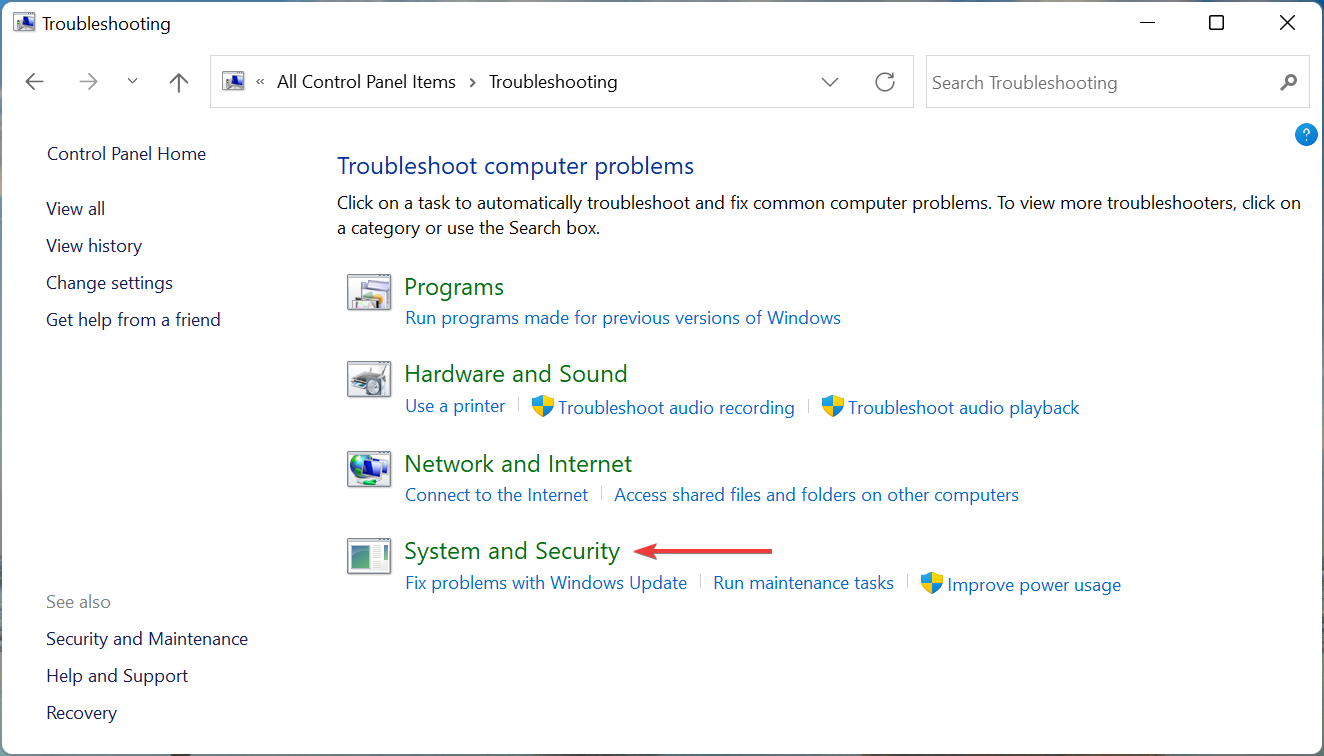The width and height of the screenshot is (1324, 756).
Task: Open View all in the sidebar
Action: point(76,209)
